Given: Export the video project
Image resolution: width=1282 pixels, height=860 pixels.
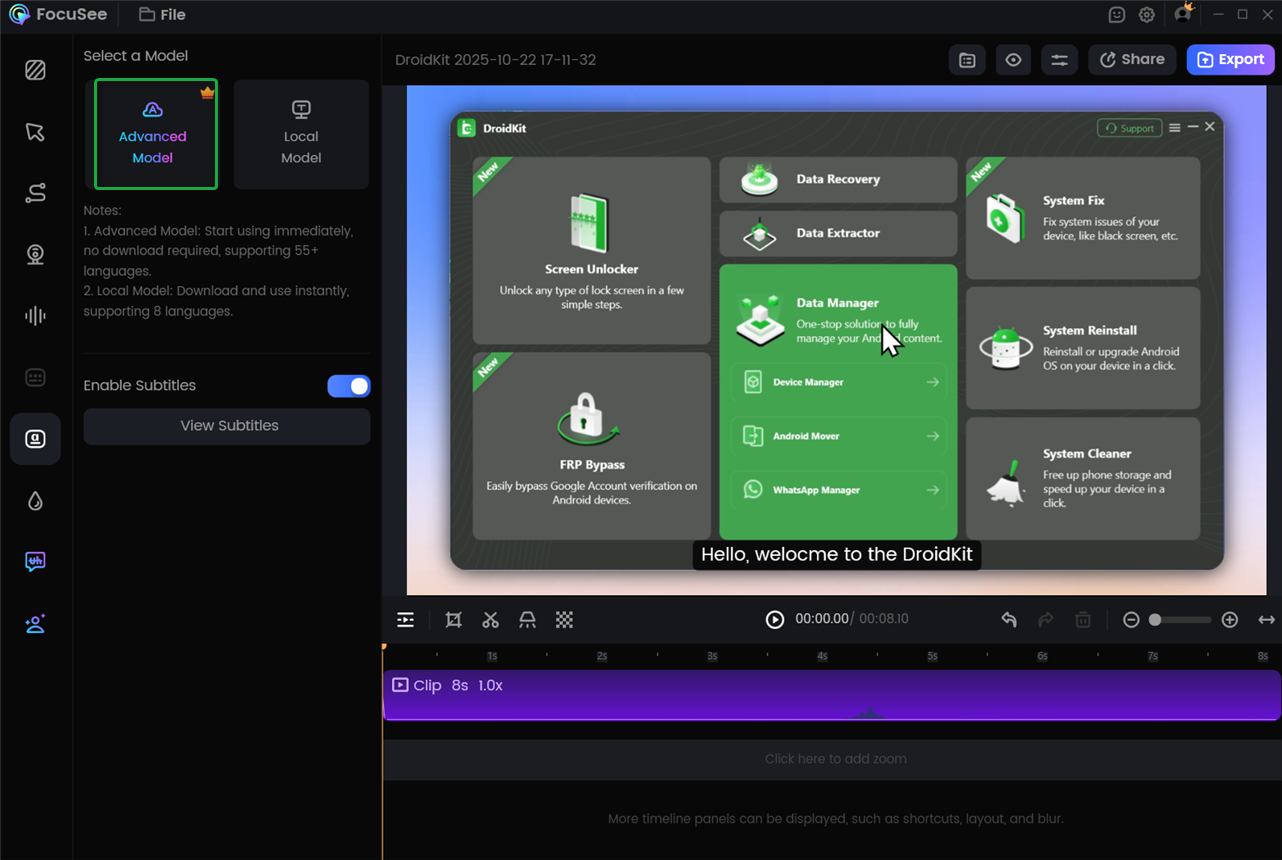Looking at the screenshot, I should point(1230,60).
